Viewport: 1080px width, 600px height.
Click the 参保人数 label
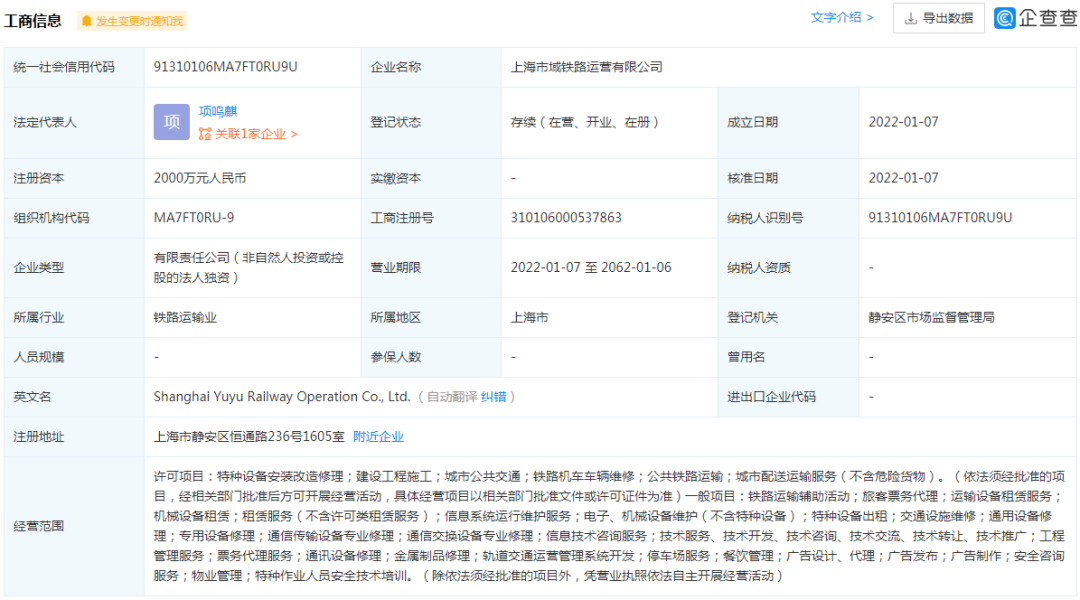click(x=395, y=357)
